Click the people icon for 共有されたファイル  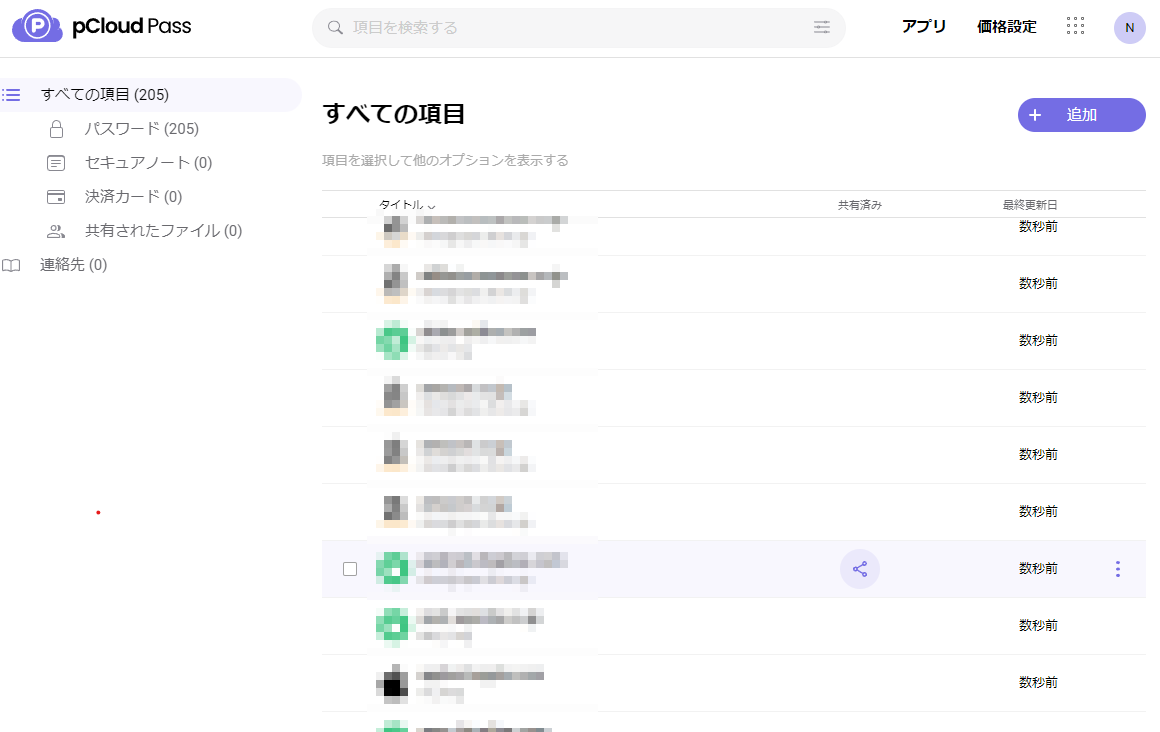pos(56,231)
